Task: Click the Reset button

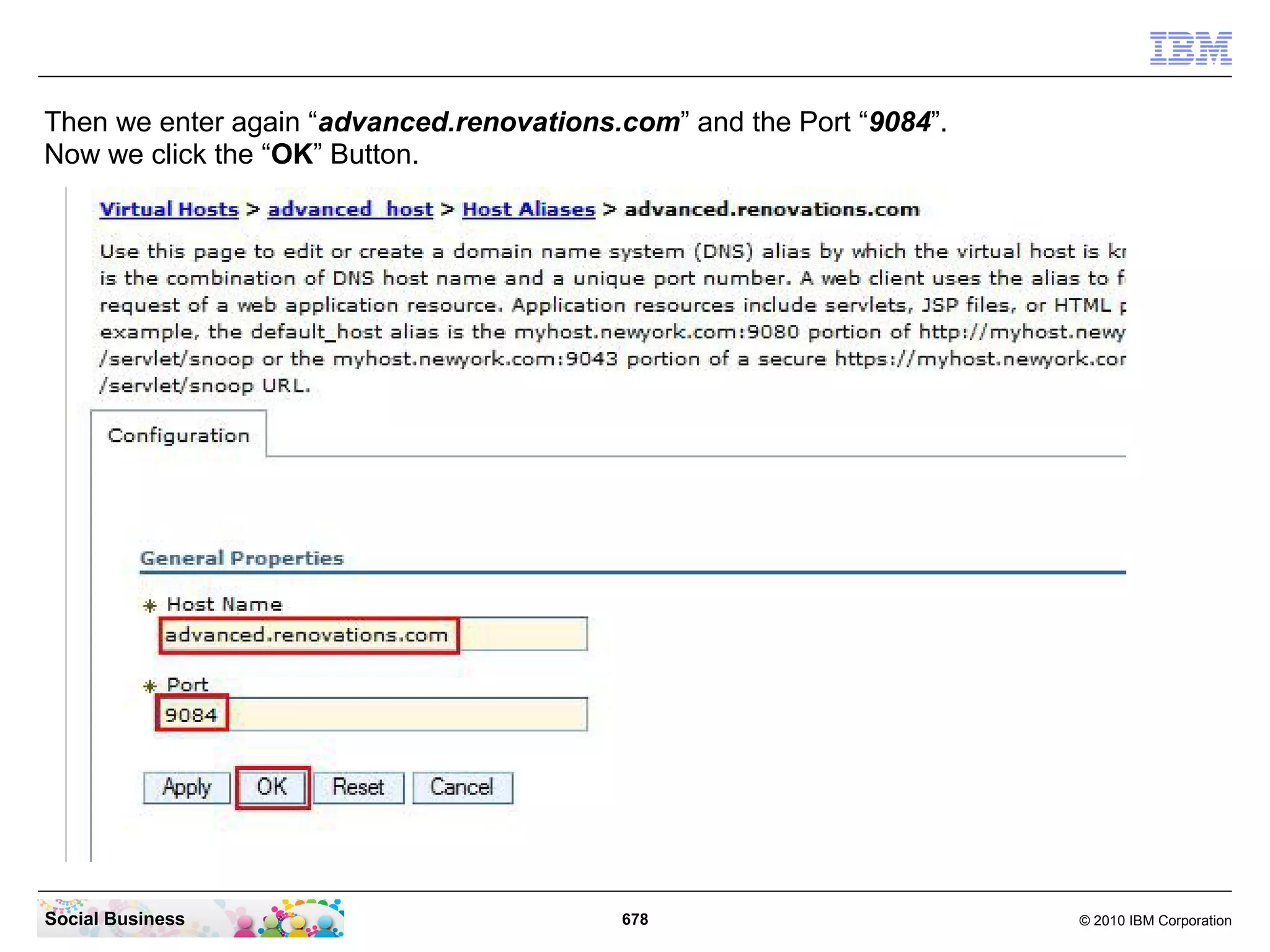Action: click(x=358, y=788)
